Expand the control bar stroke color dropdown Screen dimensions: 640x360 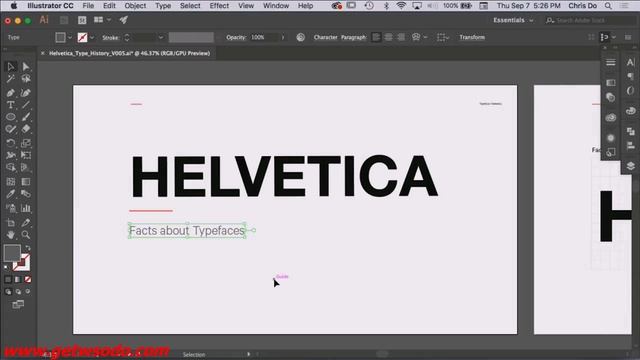[x=92, y=38]
